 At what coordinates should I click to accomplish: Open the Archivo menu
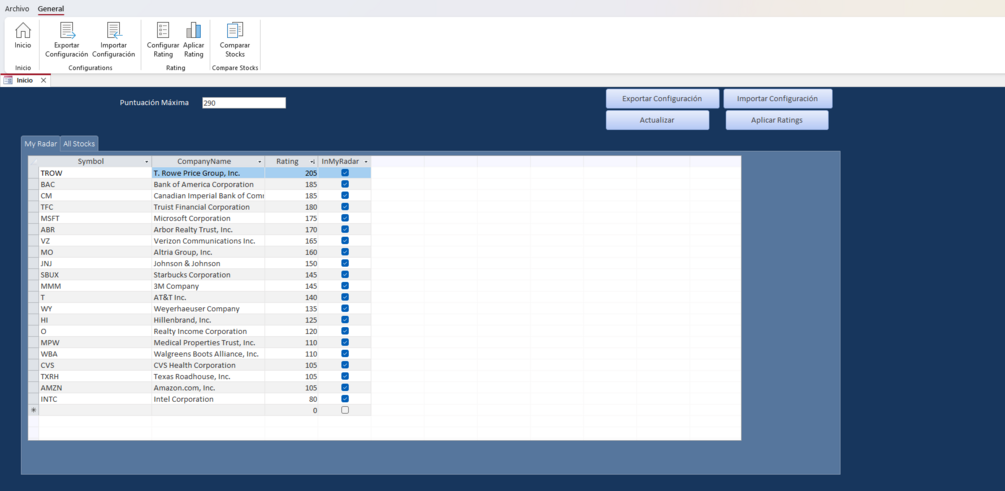[17, 8]
